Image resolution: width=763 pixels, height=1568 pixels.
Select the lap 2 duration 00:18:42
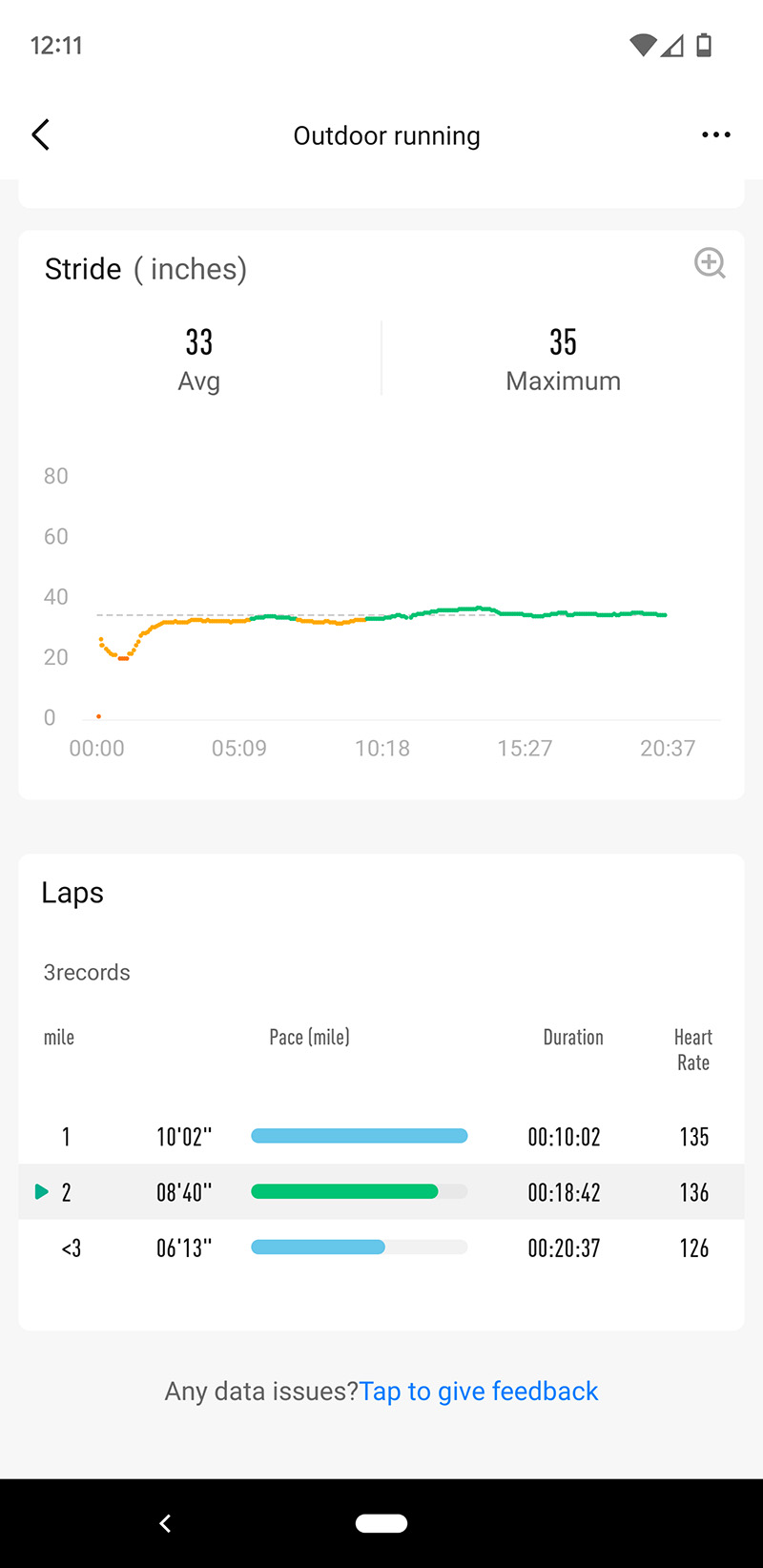coord(564,1192)
